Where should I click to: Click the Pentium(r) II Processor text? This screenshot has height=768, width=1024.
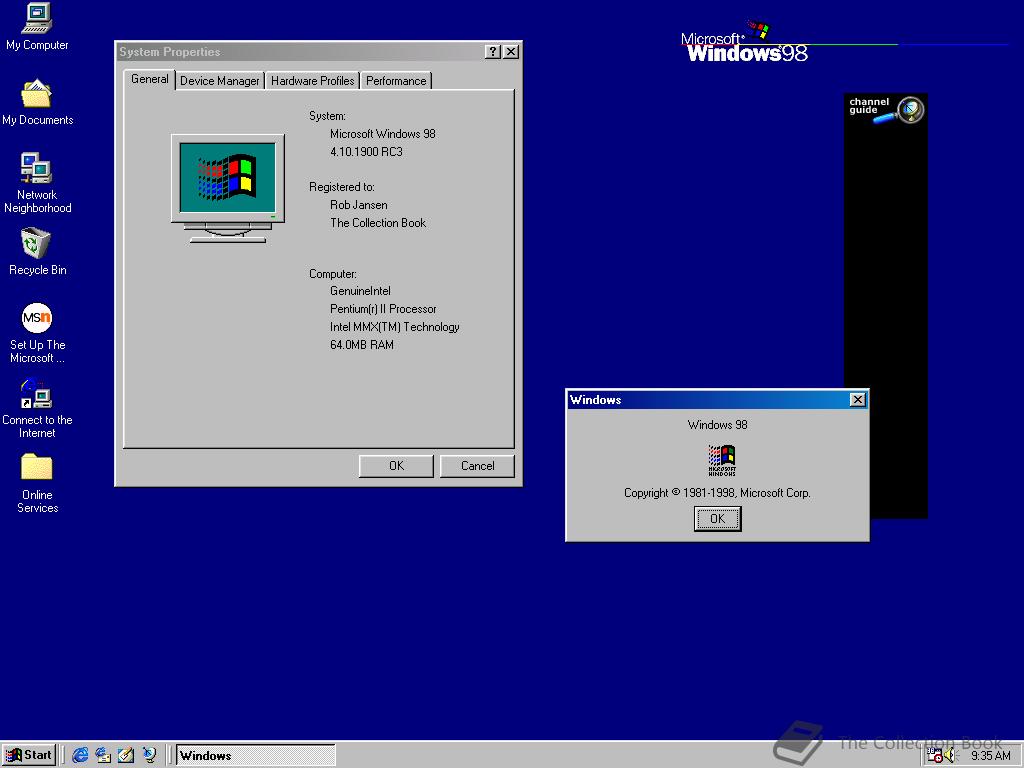coord(383,309)
